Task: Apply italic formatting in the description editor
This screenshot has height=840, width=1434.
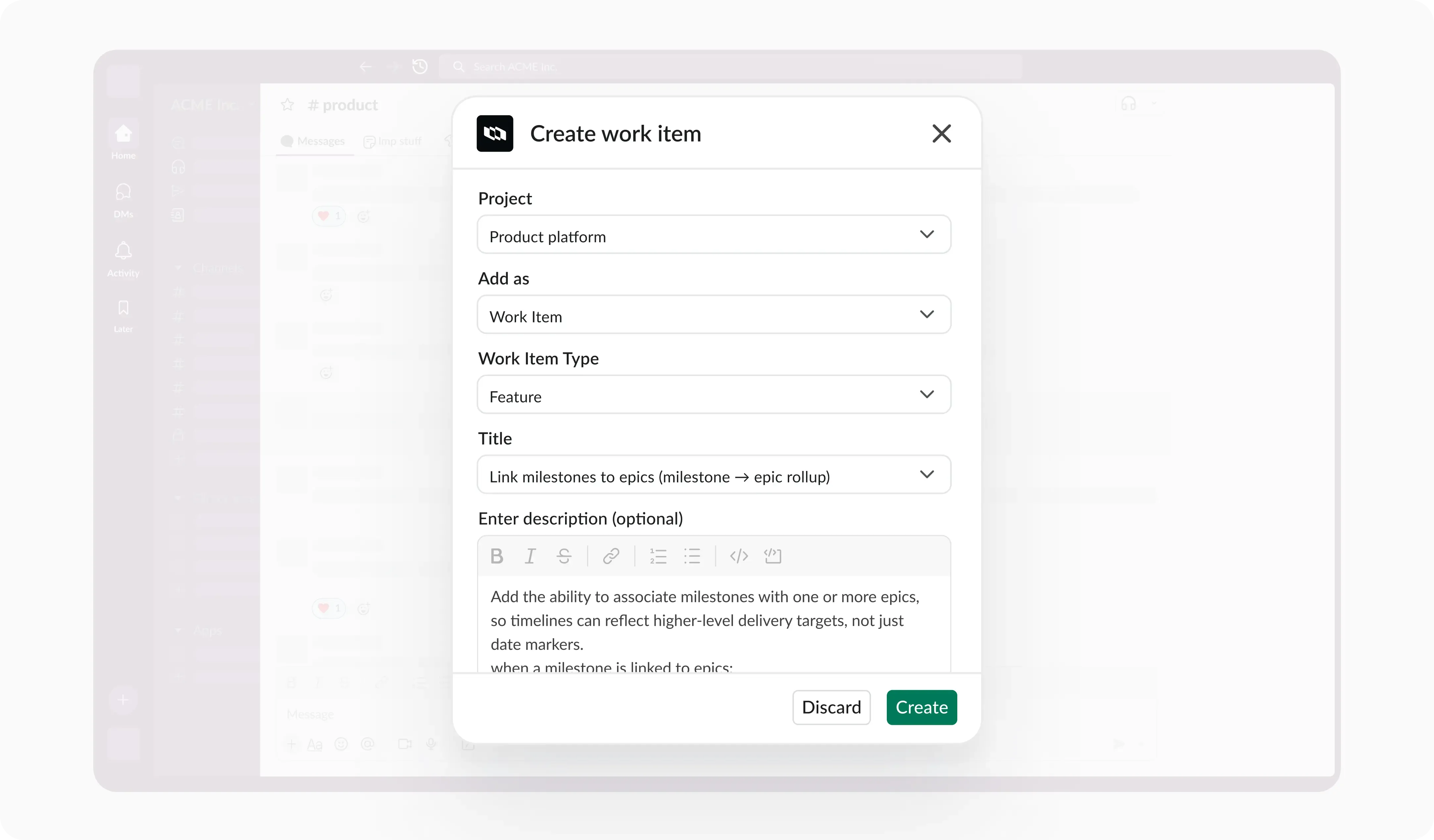Action: pyautogui.click(x=530, y=556)
